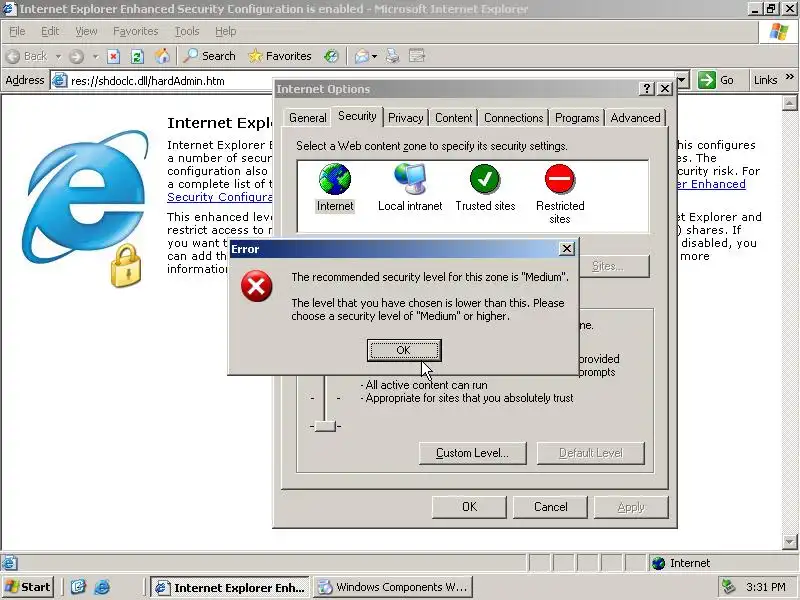
Task: Click the green Go button
Action: point(716,80)
